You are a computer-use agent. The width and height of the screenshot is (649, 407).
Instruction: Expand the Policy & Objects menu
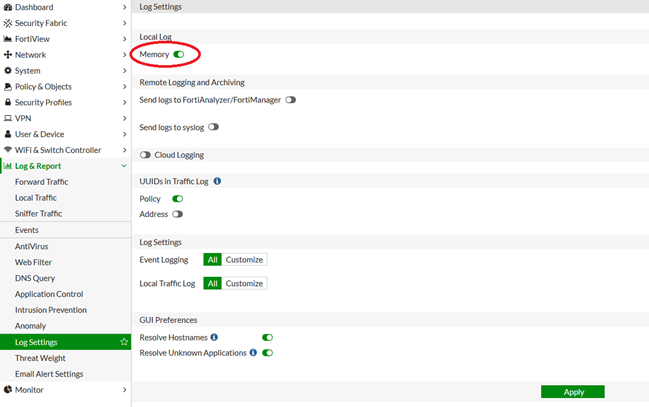click(x=124, y=87)
